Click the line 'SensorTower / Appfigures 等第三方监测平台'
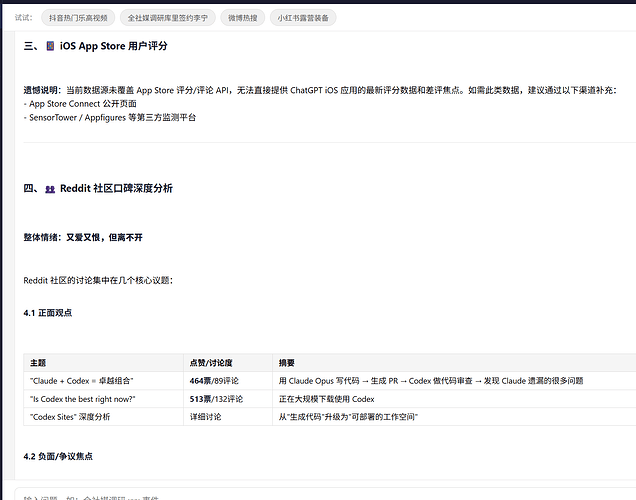The height and width of the screenshot is (500, 636). 112,118
